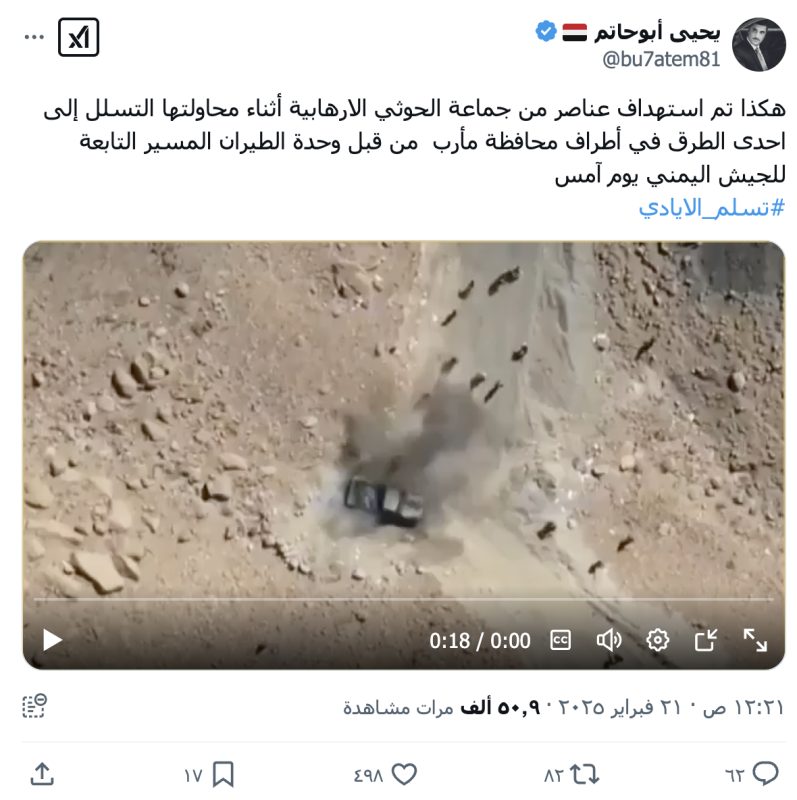The width and height of the screenshot is (797, 800).
Task: Toggle closed captions on the video
Action: [560, 640]
